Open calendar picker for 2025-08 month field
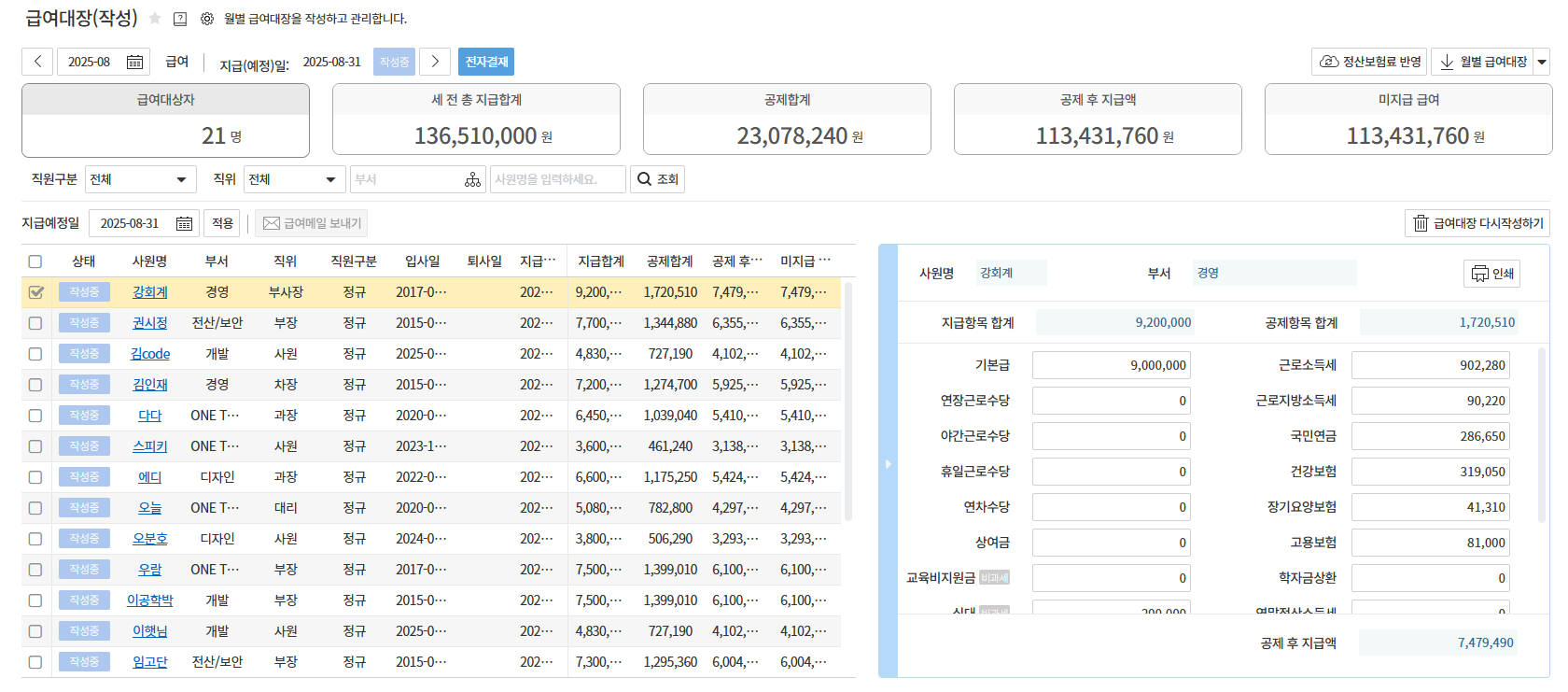 (134, 62)
